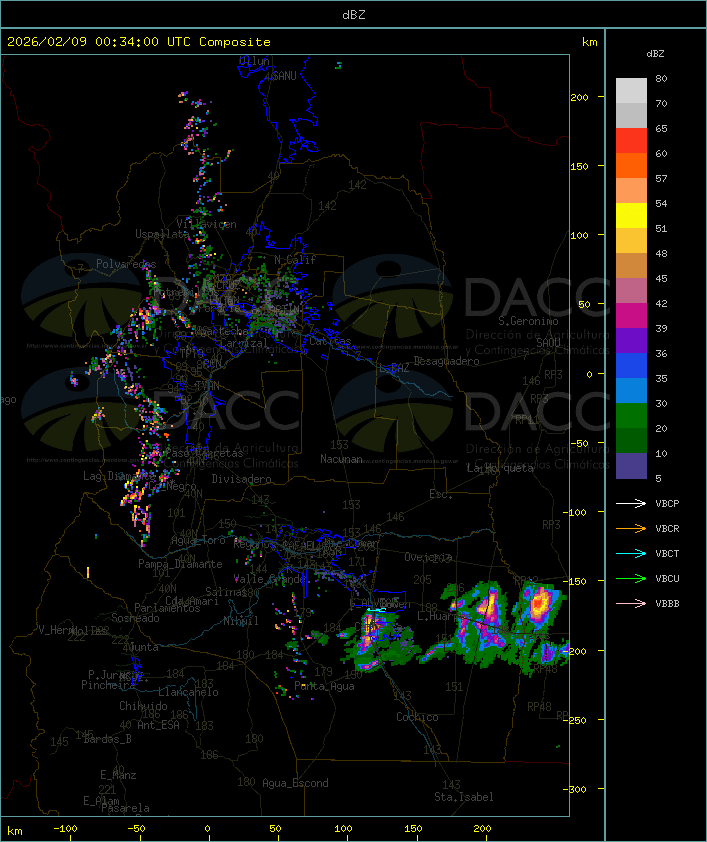Click the Ant_ESA map label
The width and height of the screenshot is (707, 842).
coord(158,725)
